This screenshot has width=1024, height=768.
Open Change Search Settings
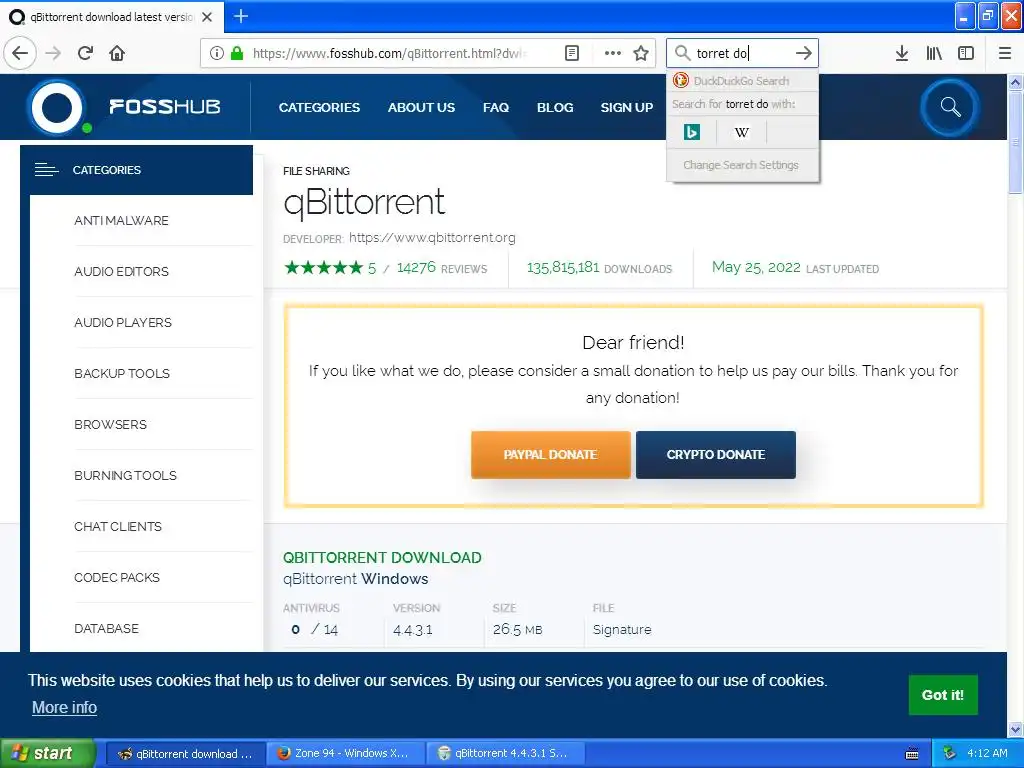click(741, 165)
